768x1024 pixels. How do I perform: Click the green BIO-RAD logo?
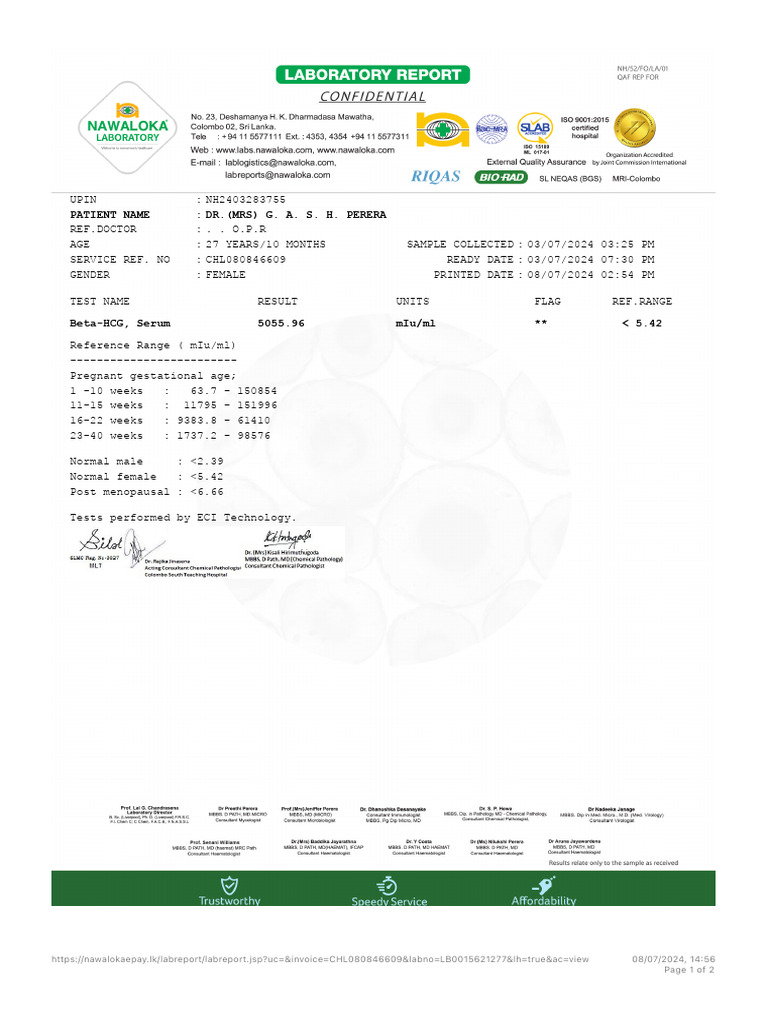[x=501, y=177]
